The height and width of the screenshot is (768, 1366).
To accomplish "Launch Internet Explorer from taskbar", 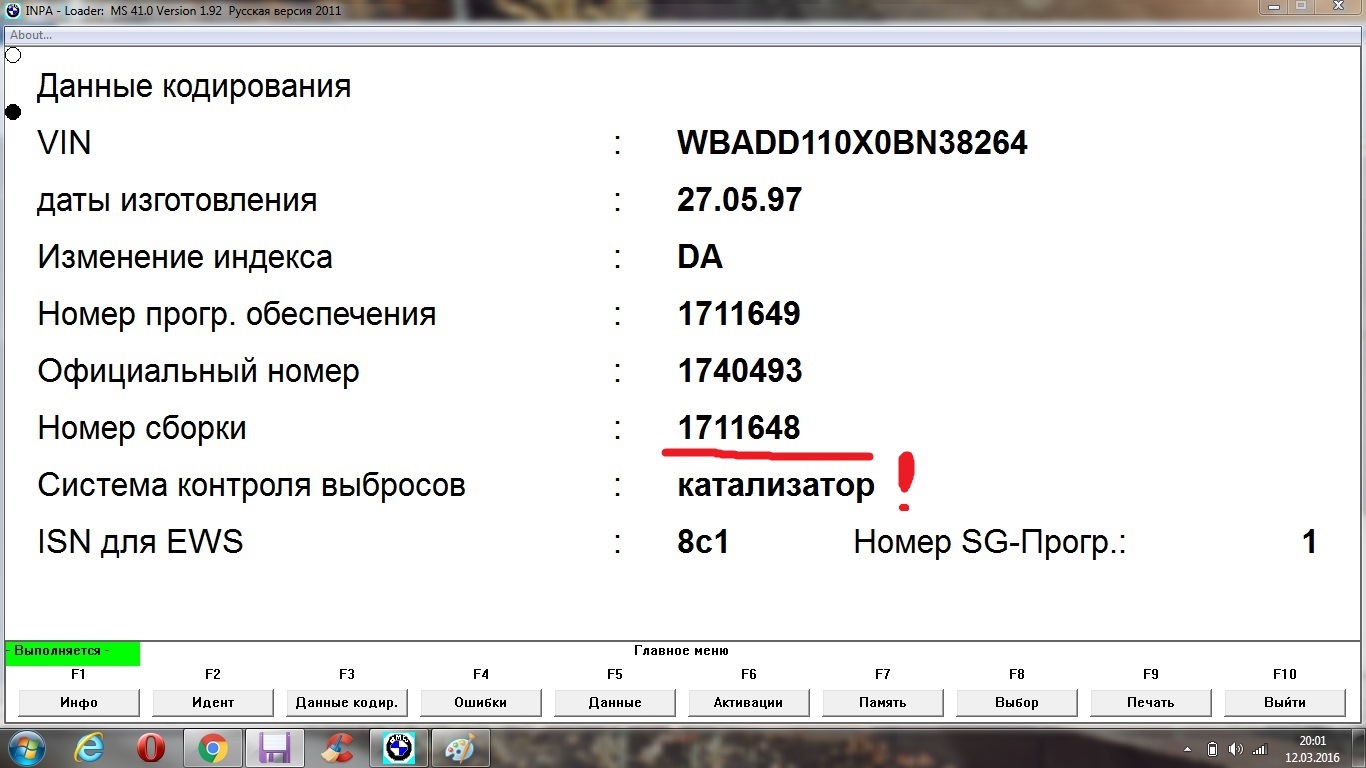I will point(92,747).
